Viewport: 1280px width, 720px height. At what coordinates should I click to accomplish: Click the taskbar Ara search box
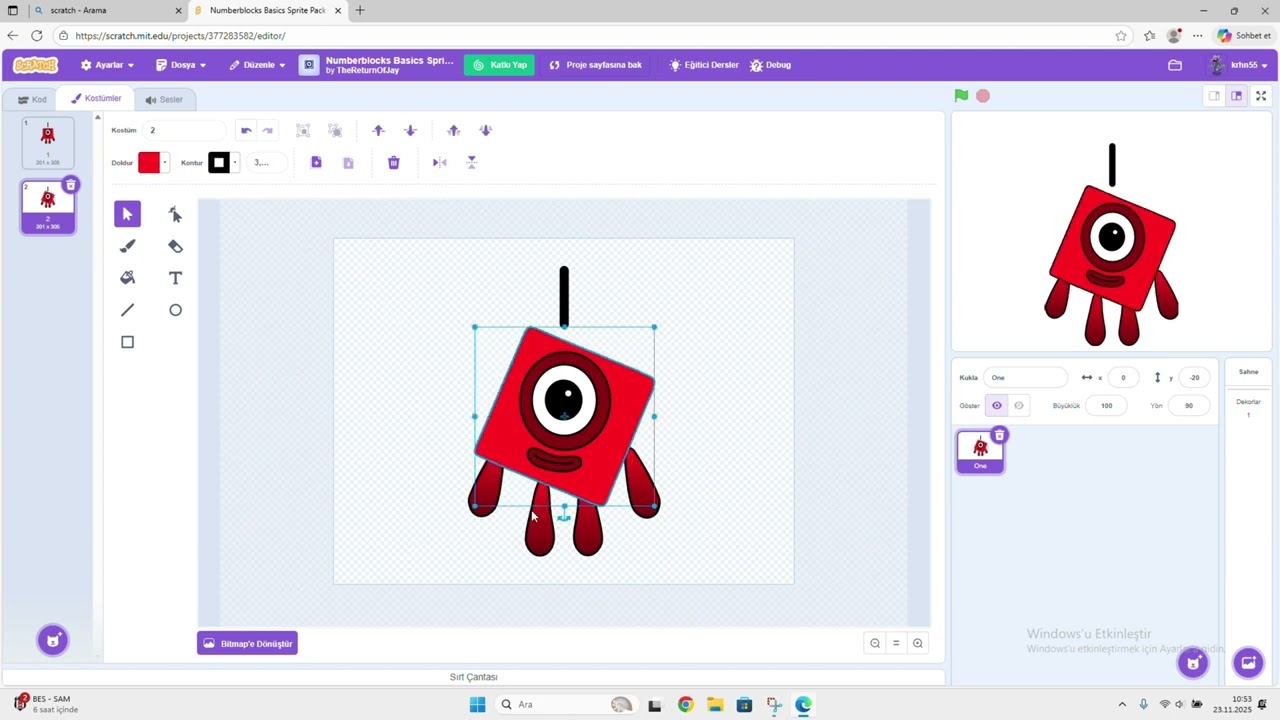566,704
